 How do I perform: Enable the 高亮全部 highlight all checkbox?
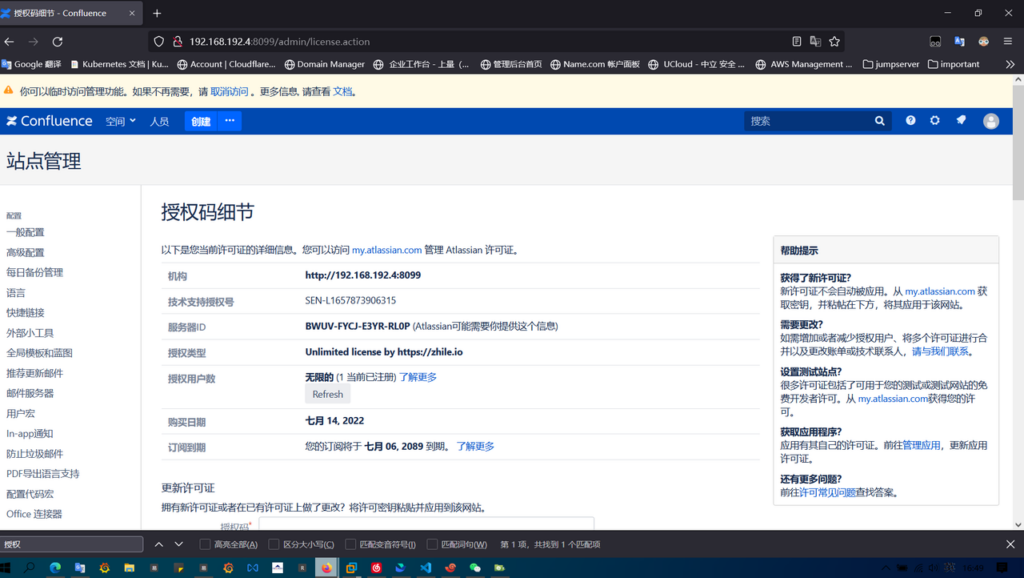pyautogui.click(x=205, y=544)
